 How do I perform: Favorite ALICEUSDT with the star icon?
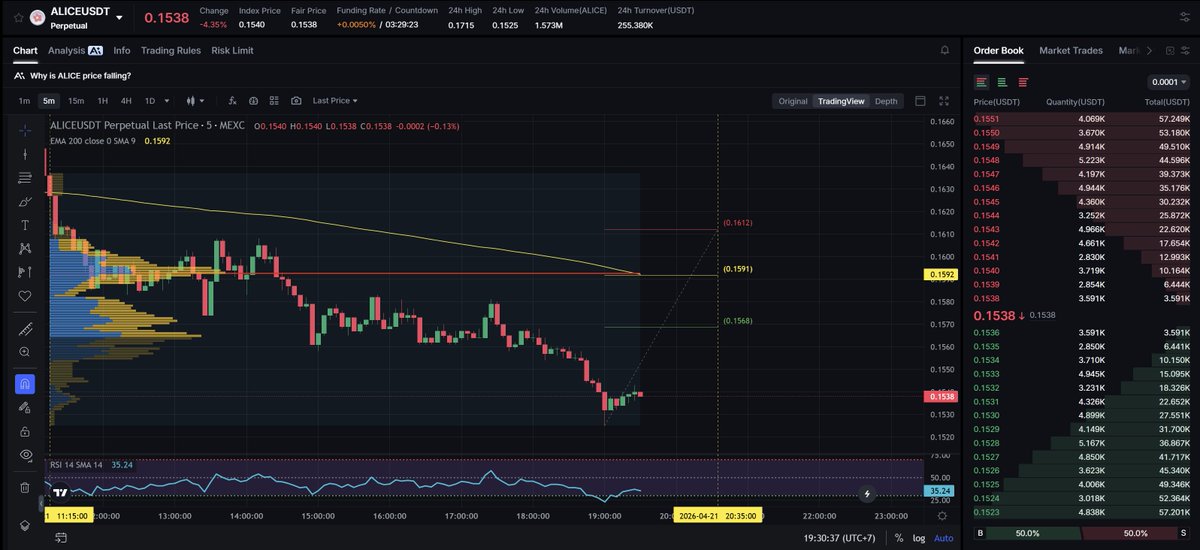pos(17,17)
